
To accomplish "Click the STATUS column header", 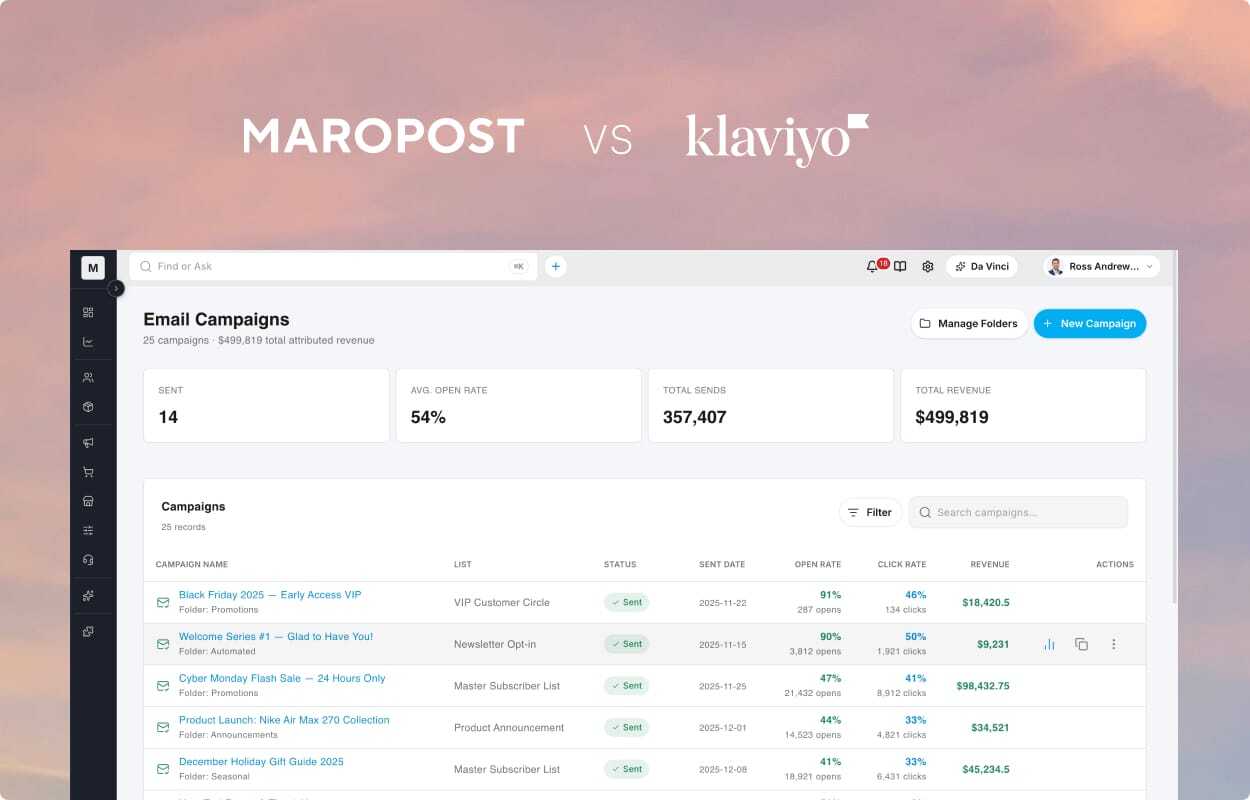I will click(x=620, y=564).
